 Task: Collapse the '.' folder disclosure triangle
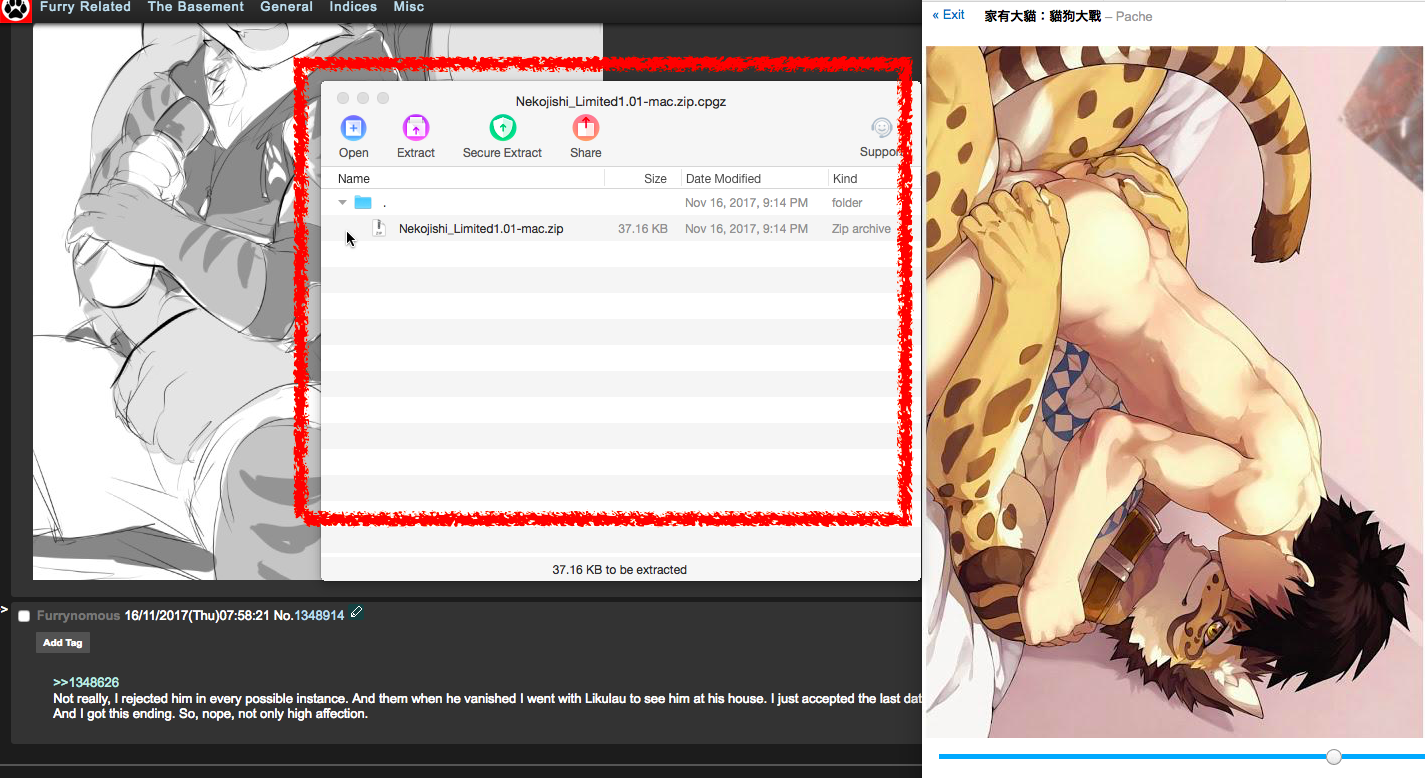point(343,202)
